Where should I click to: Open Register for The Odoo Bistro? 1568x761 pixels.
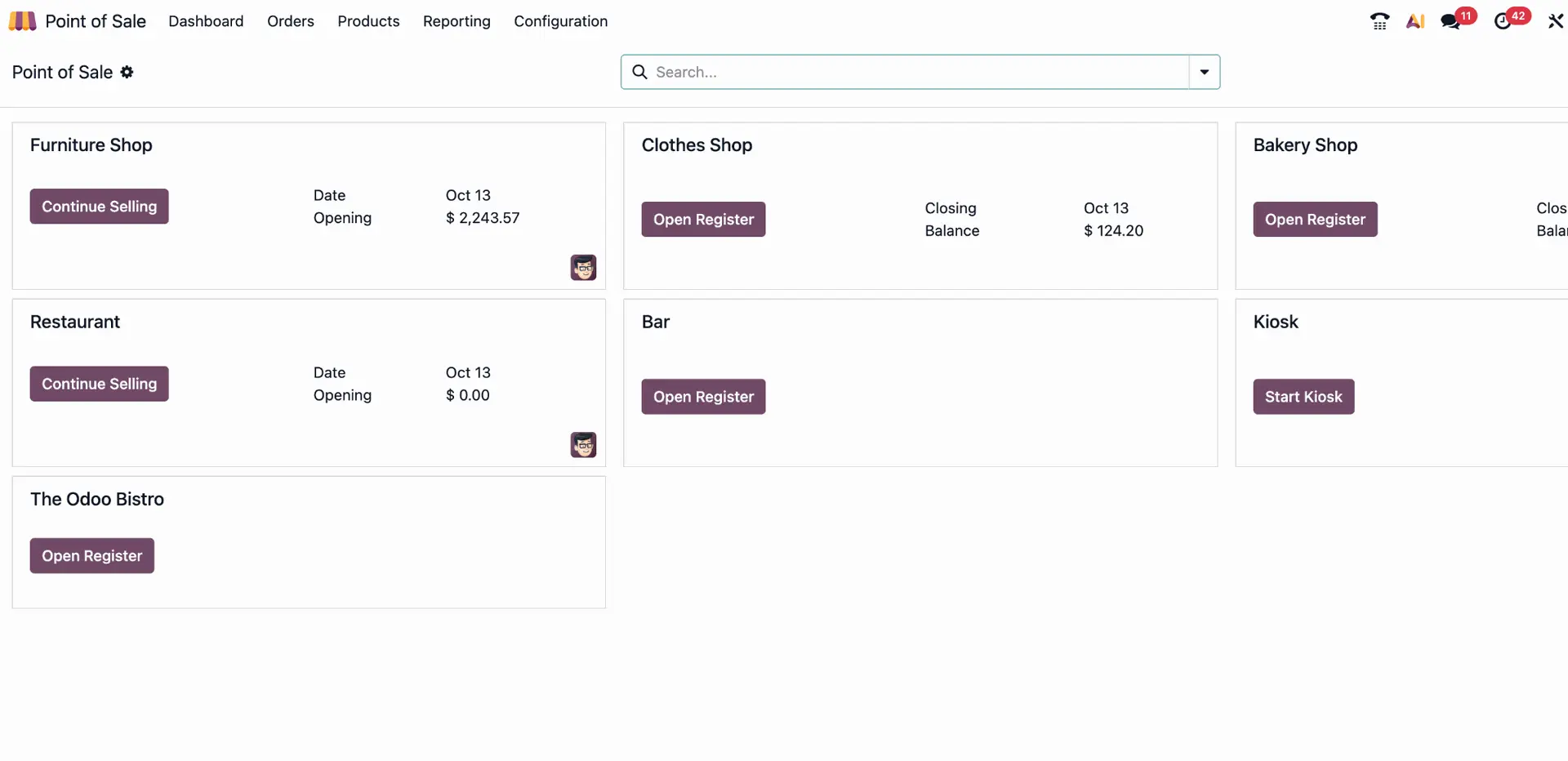coord(91,555)
